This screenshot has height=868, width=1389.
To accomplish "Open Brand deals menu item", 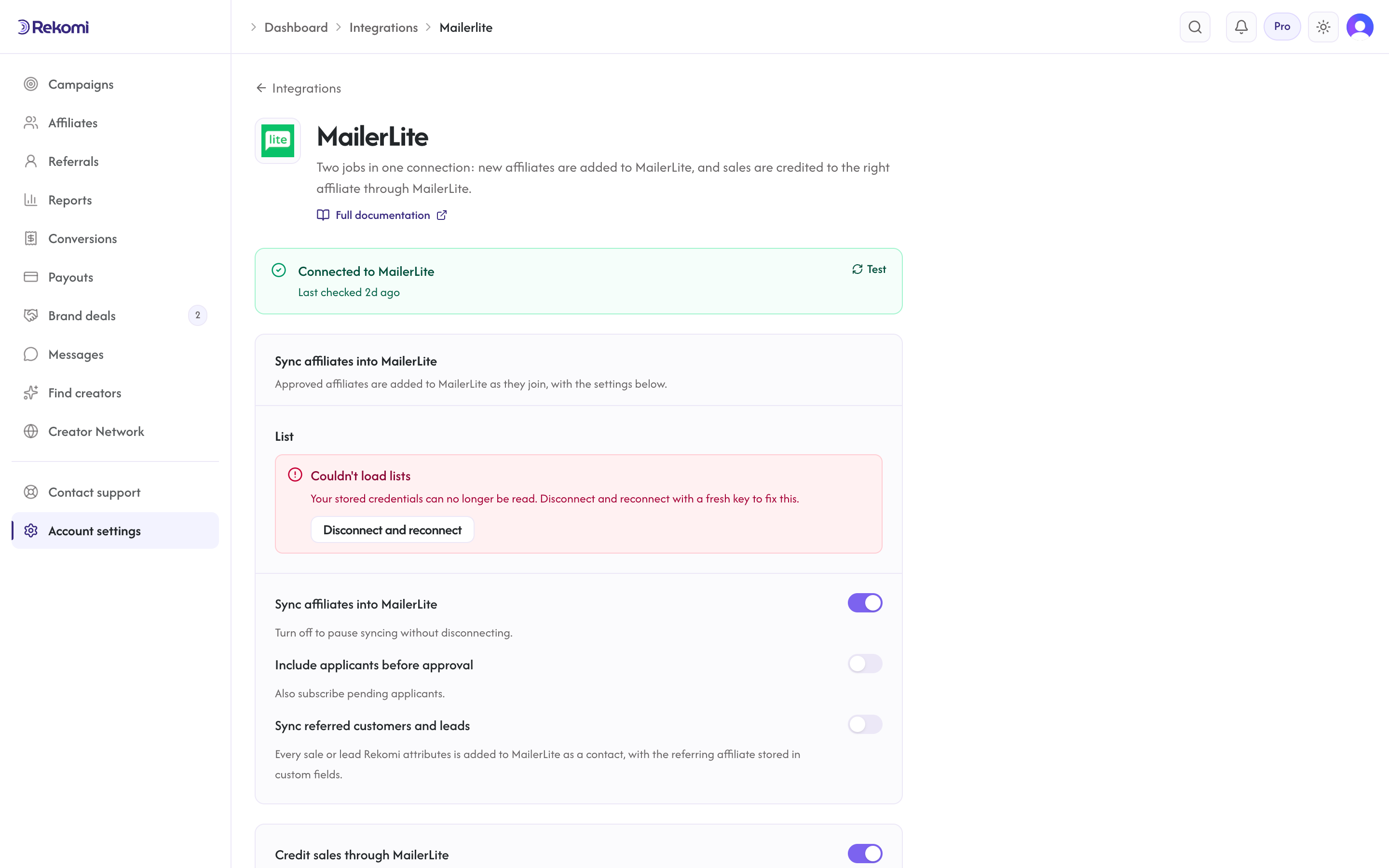I will [115, 315].
